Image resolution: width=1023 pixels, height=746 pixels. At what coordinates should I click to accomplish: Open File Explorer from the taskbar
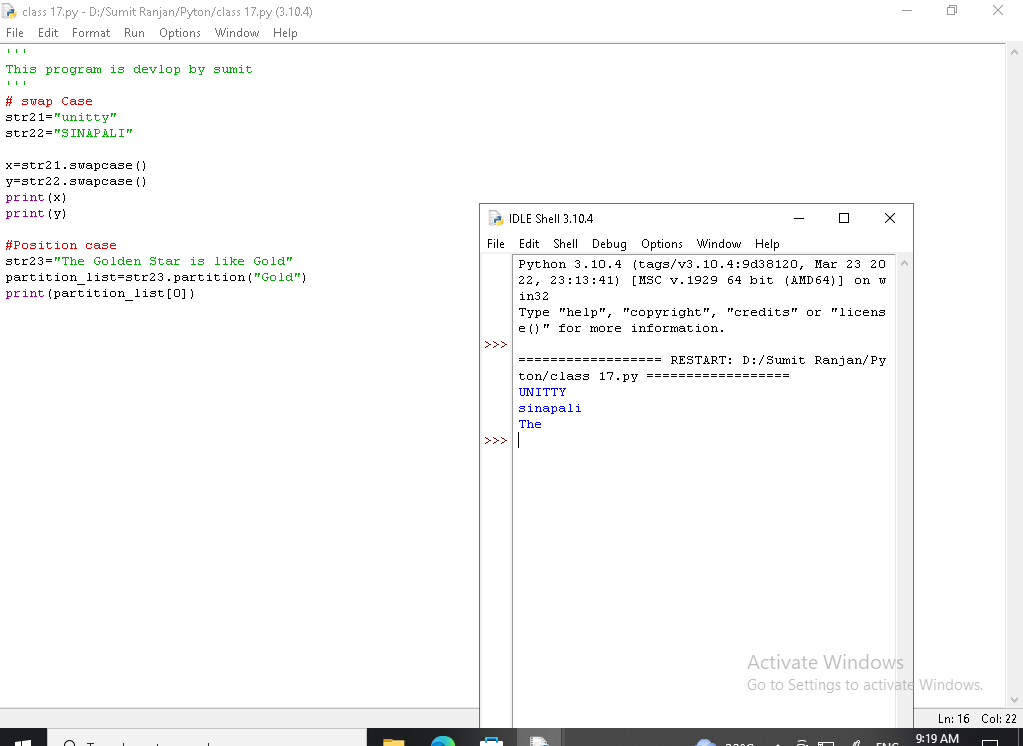tap(394, 741)
